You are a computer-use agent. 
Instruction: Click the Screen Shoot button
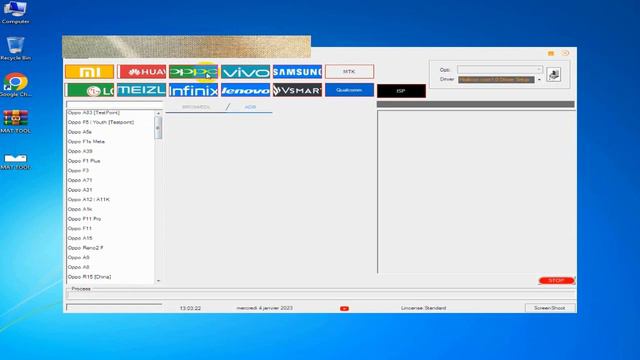(x=549, y=308)
